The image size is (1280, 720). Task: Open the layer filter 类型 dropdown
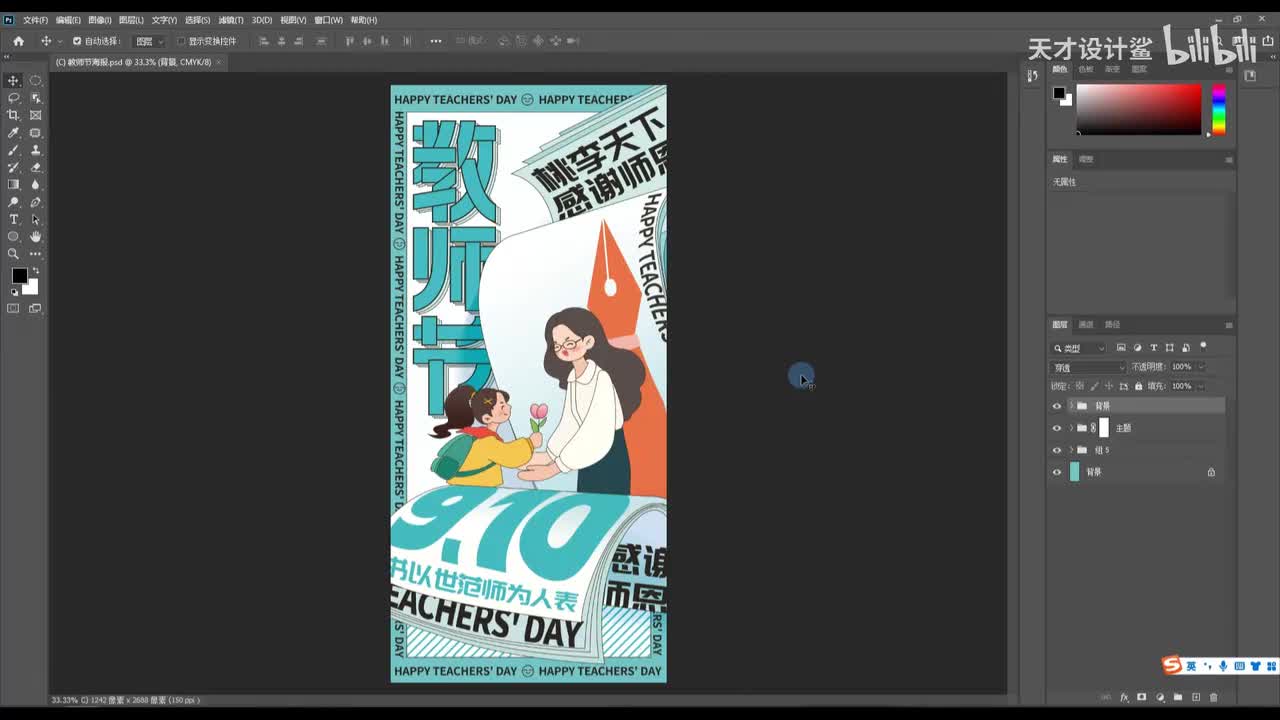(1079, 348)
